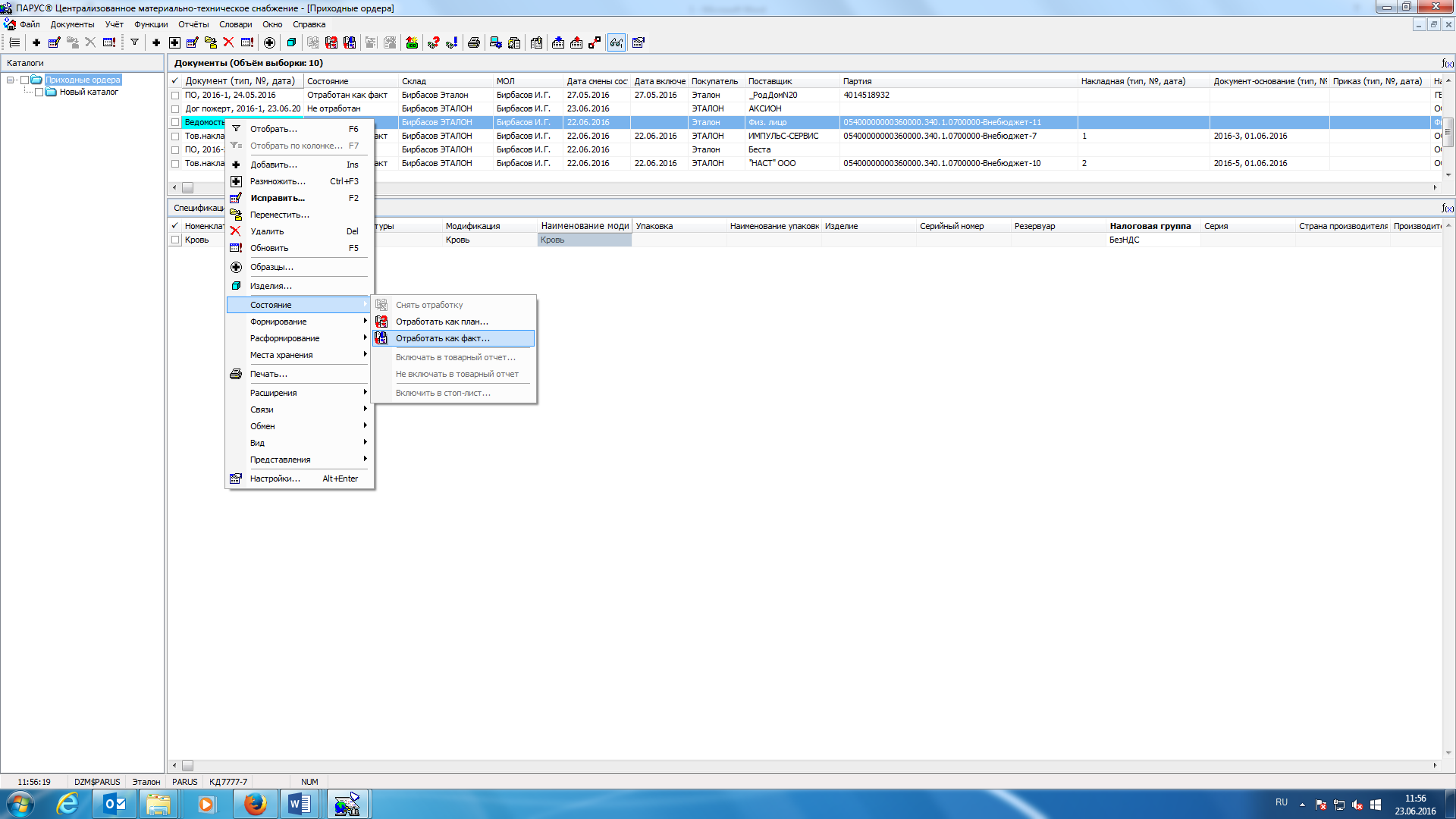This screenshot has width=1456, height=819.
Task: Click the filter funnel toolbar icon
Action: [134, 42]
